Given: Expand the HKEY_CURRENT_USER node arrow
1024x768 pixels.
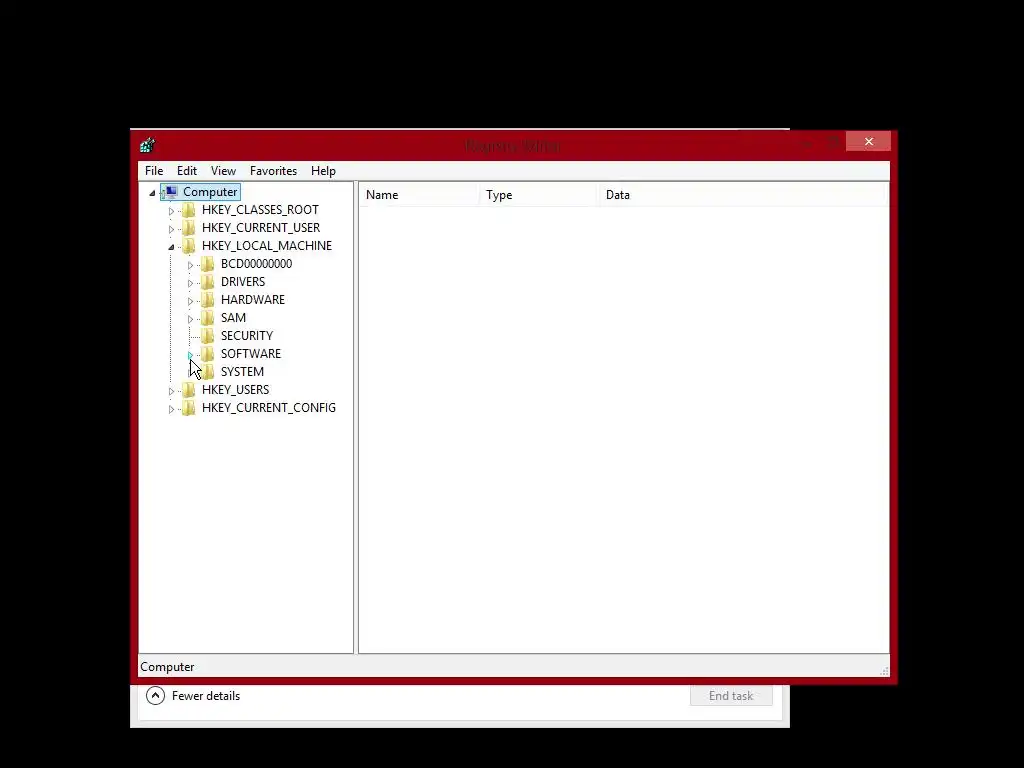Looking at the screenshot, I should coord(171,229).
